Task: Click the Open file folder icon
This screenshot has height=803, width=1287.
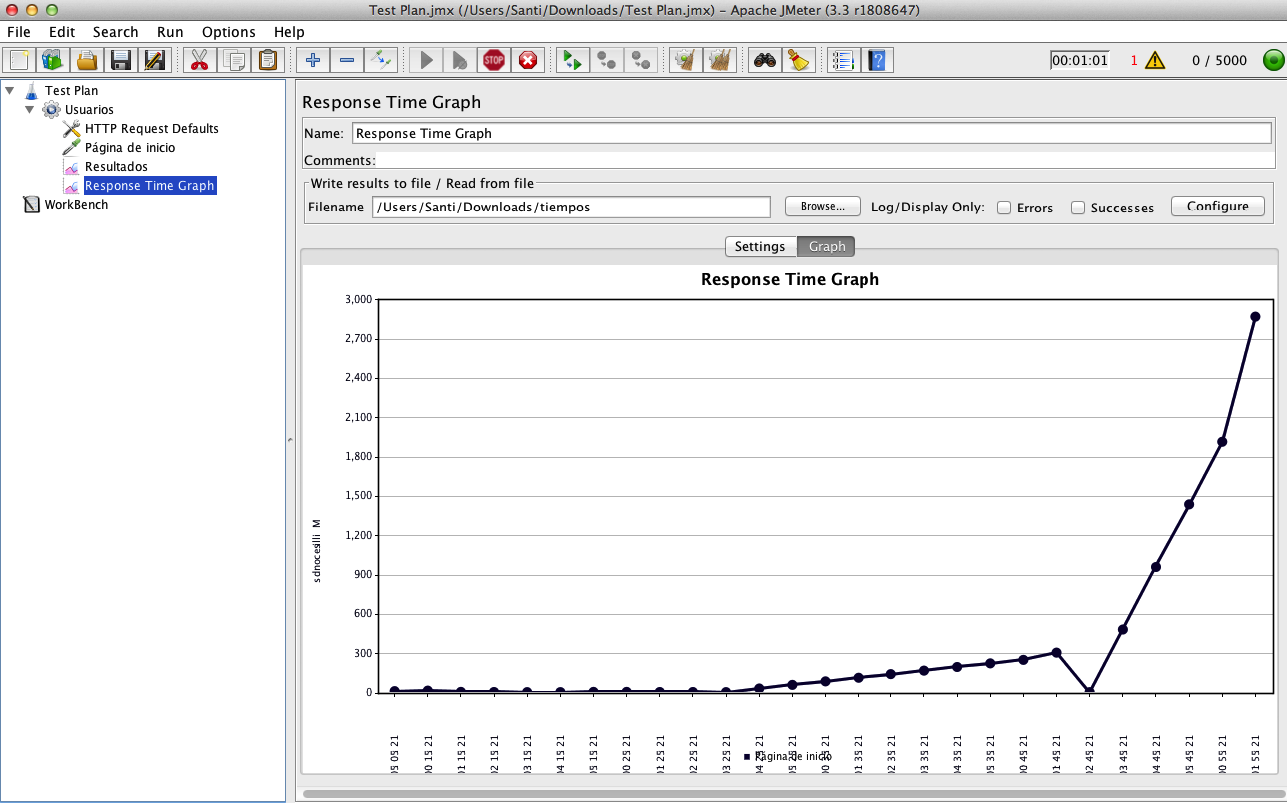Action: [x=87, y=60]
